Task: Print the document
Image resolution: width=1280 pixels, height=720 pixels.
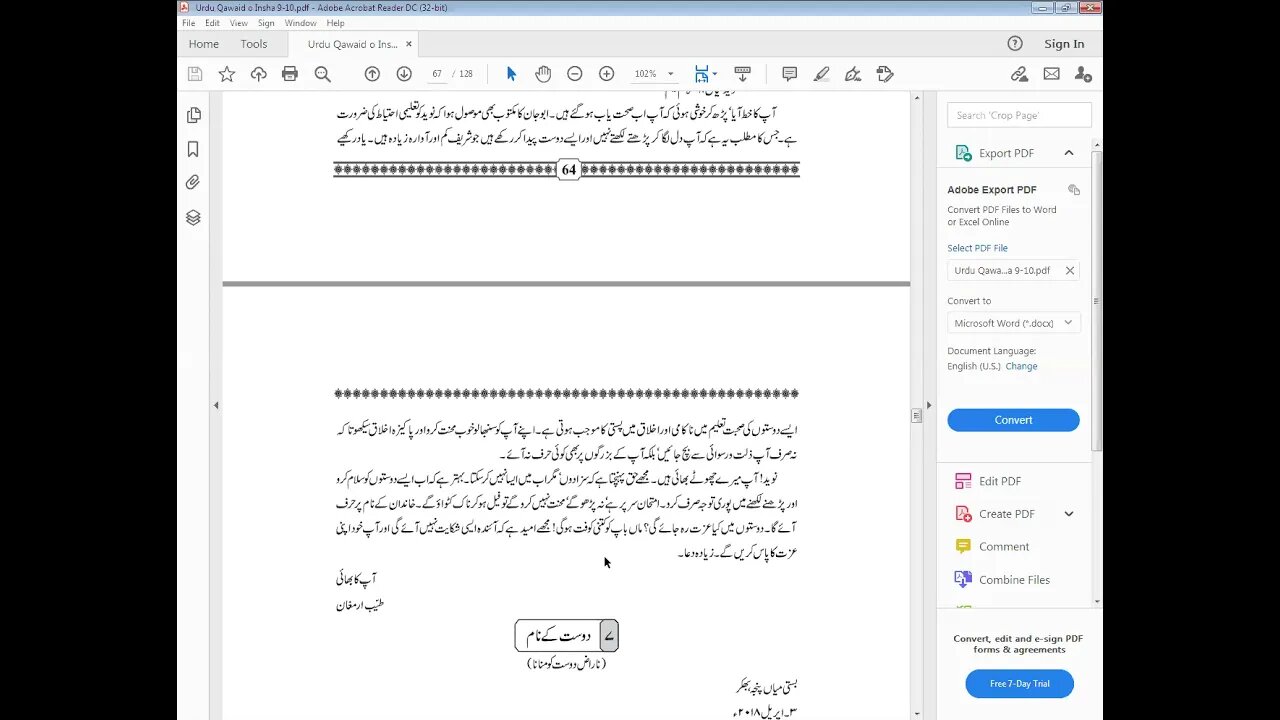Action: [290, 74]
